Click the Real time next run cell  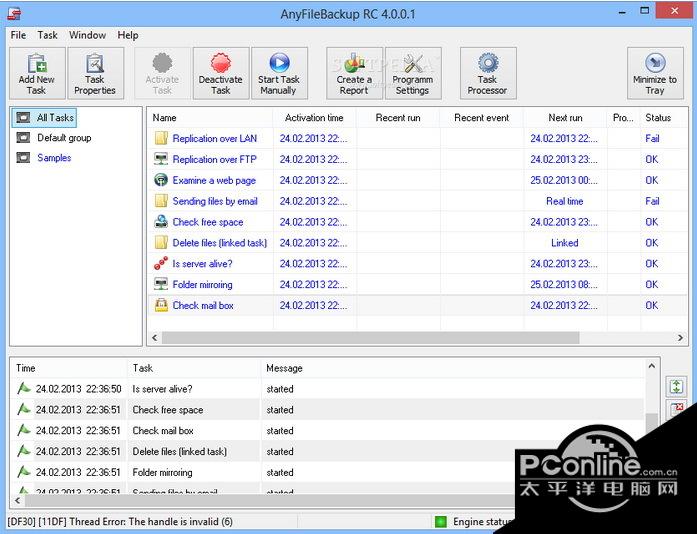pos(565,201)
